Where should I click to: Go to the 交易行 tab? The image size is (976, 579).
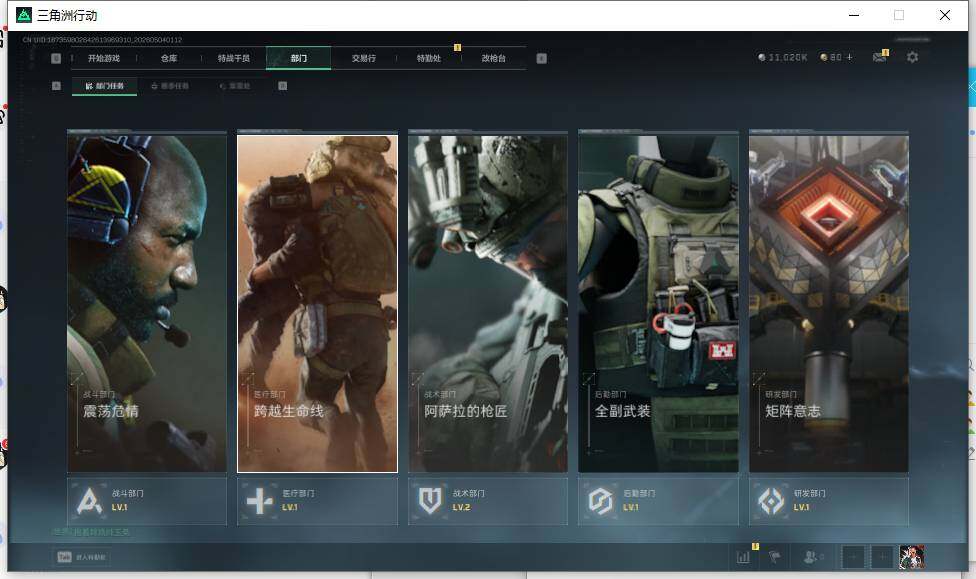pos(364,58)
